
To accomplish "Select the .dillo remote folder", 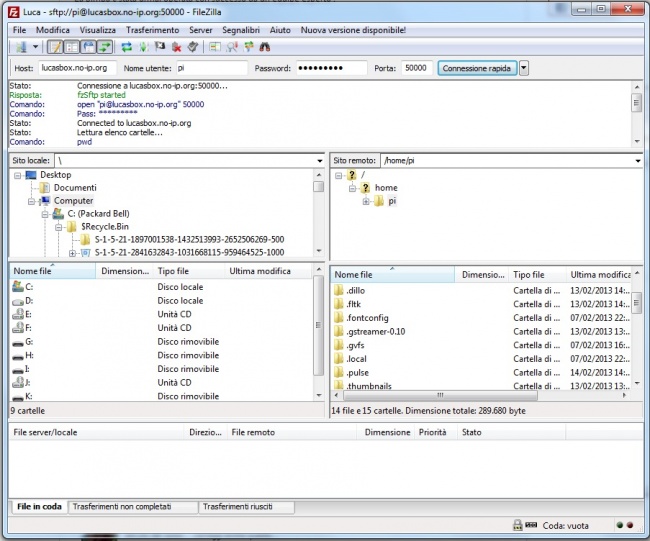I will (481, 291).
